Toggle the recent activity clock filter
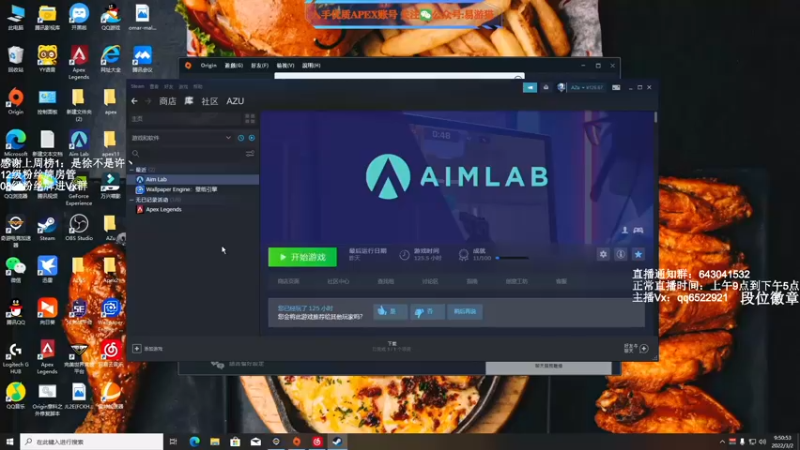 coord(241,138)
